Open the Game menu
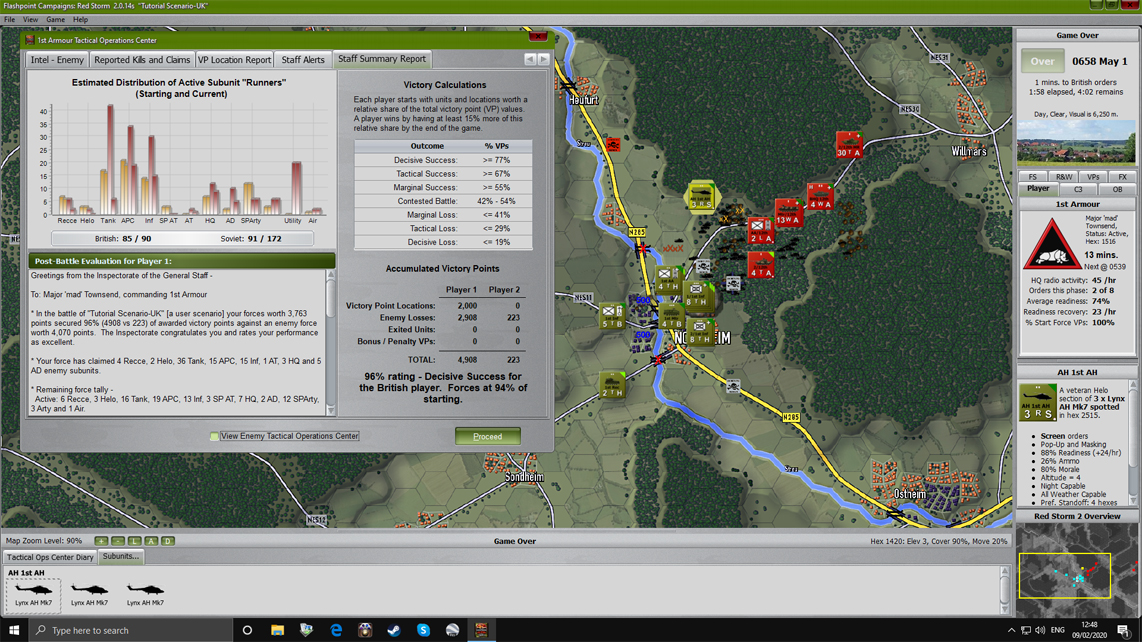1142x642 pixels. click(55, 20)
